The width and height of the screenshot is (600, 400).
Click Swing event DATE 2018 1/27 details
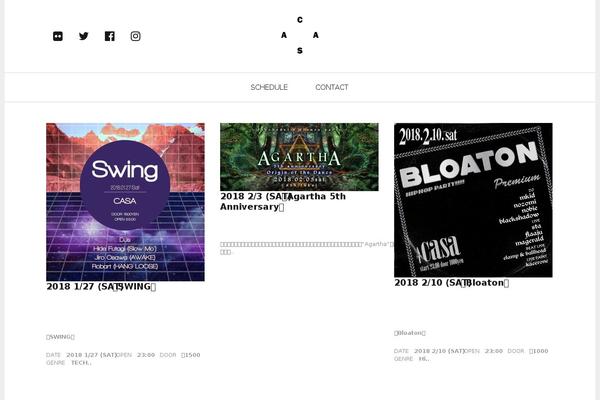coord(81,355)
